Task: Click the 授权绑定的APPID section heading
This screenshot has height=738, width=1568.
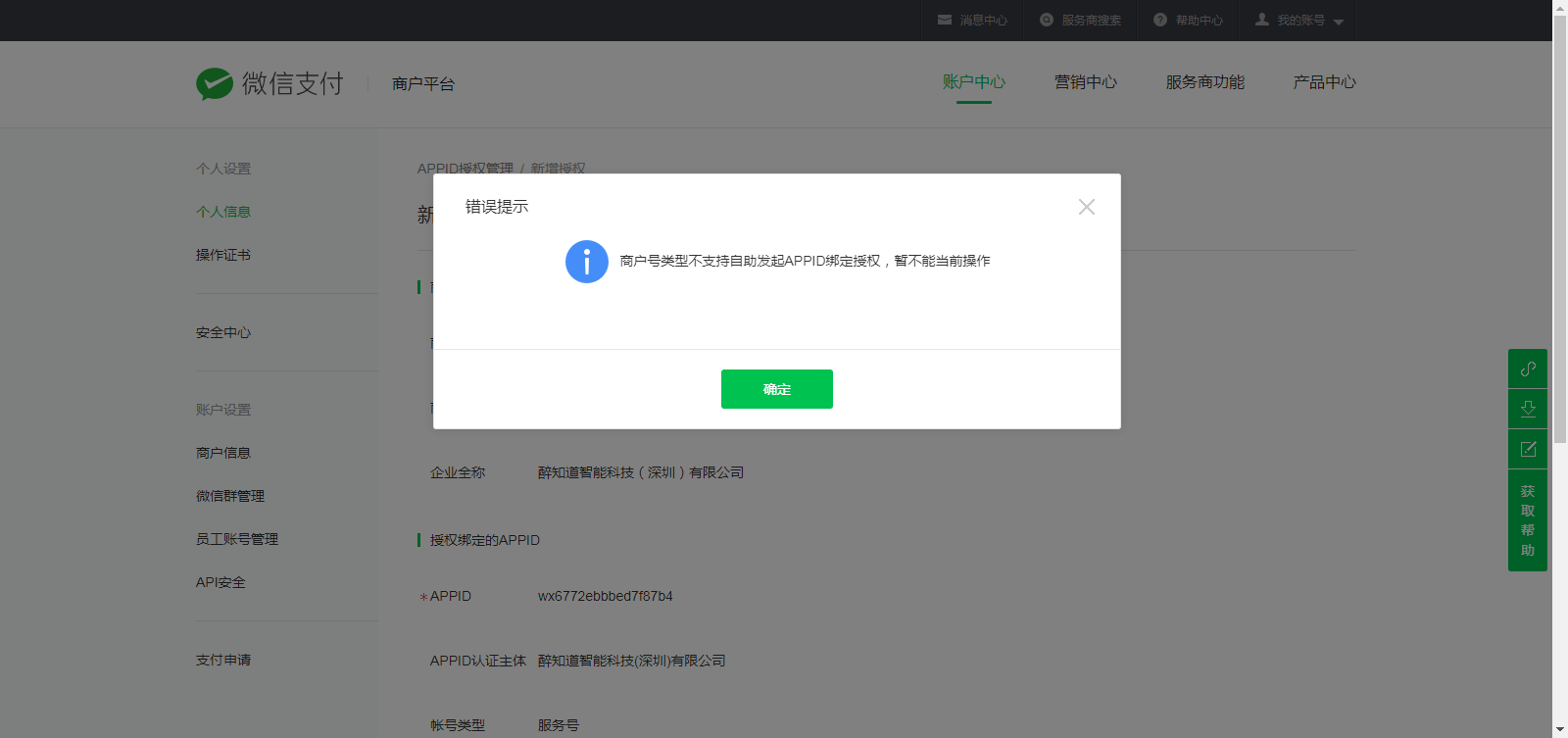Action: (485, 540)
